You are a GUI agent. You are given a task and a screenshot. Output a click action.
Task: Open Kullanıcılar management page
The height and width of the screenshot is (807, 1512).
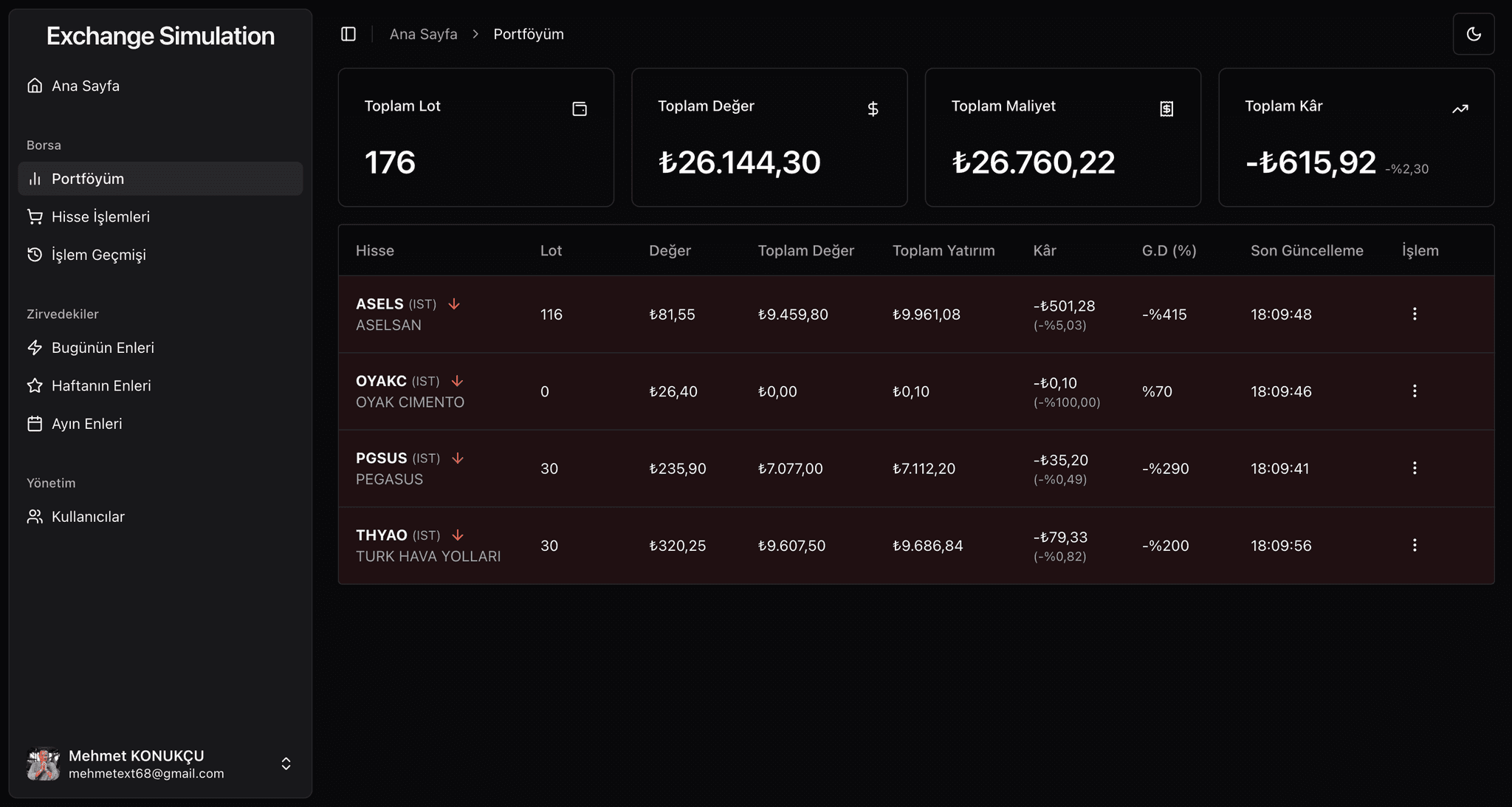pyautogui.click(x=160, y=517)
